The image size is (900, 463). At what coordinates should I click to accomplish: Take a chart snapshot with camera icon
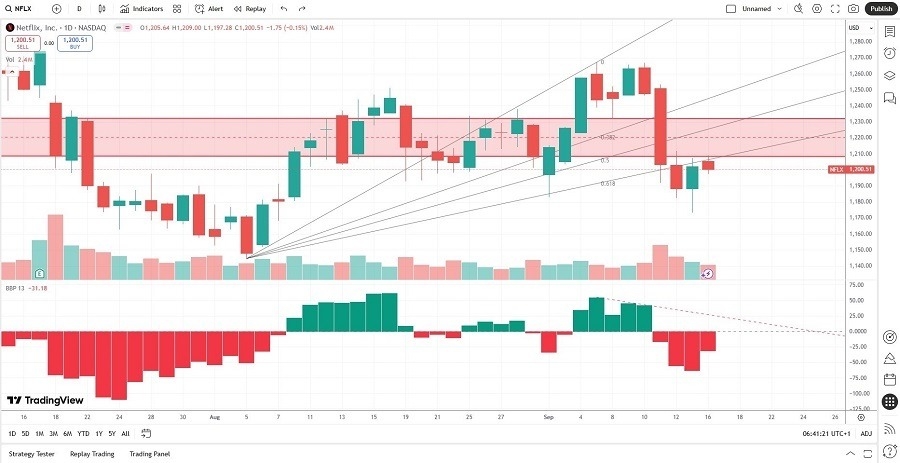pyautogui.click(x=853, y=8)
